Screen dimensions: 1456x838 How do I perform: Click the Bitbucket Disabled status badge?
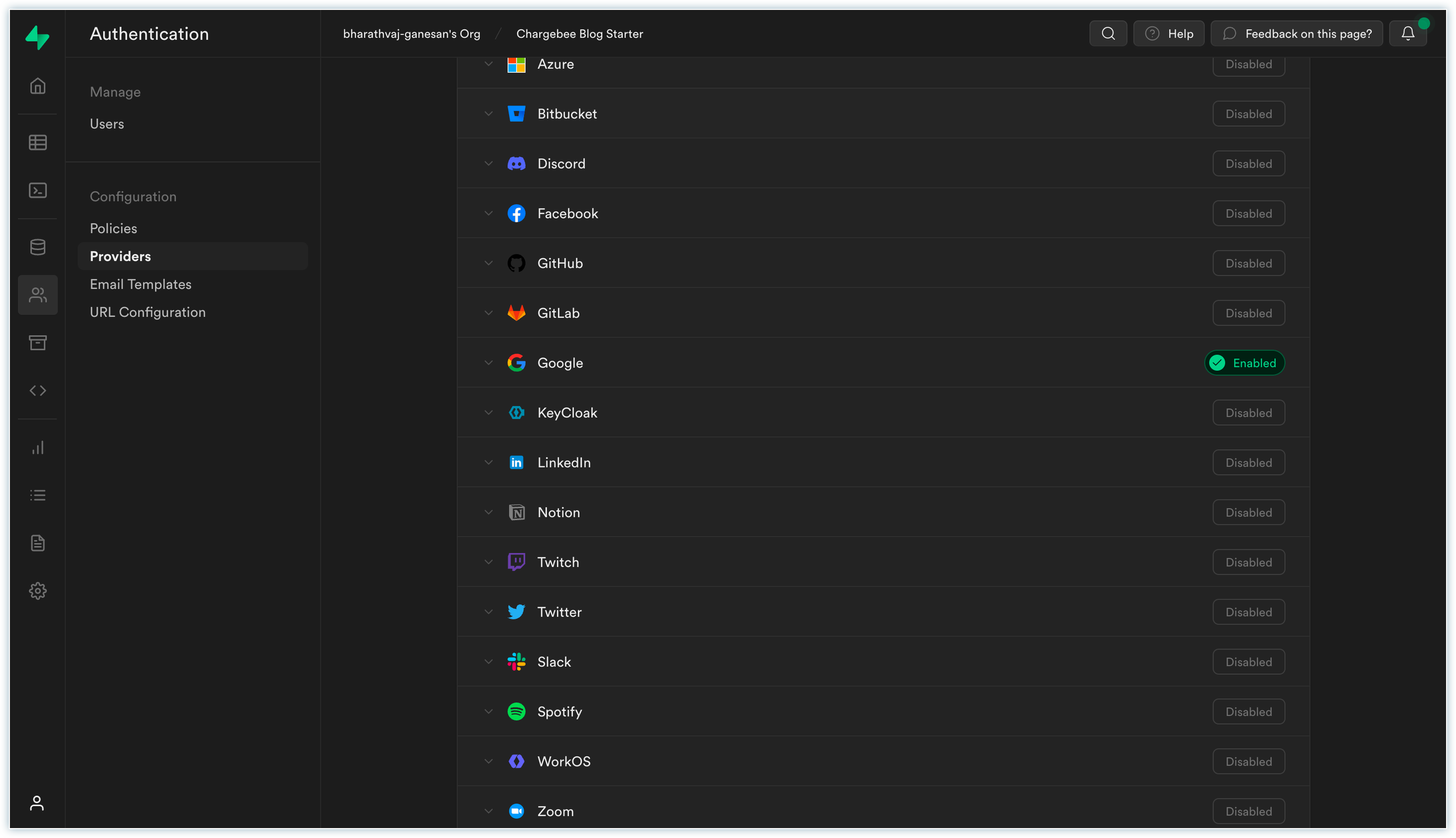tap(1248, 114)
